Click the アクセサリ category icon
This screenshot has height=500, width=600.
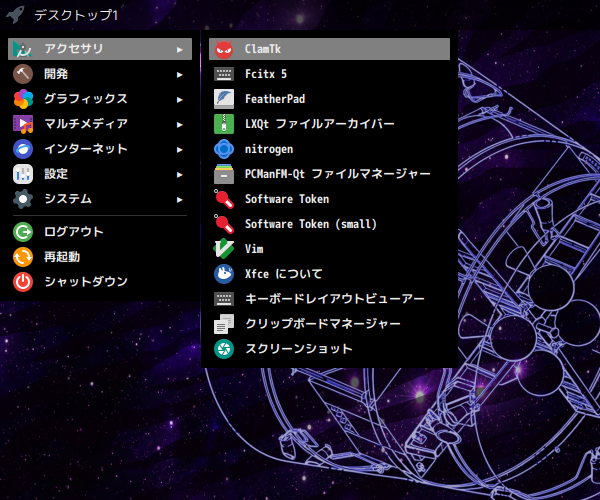(x=23, y=49)
